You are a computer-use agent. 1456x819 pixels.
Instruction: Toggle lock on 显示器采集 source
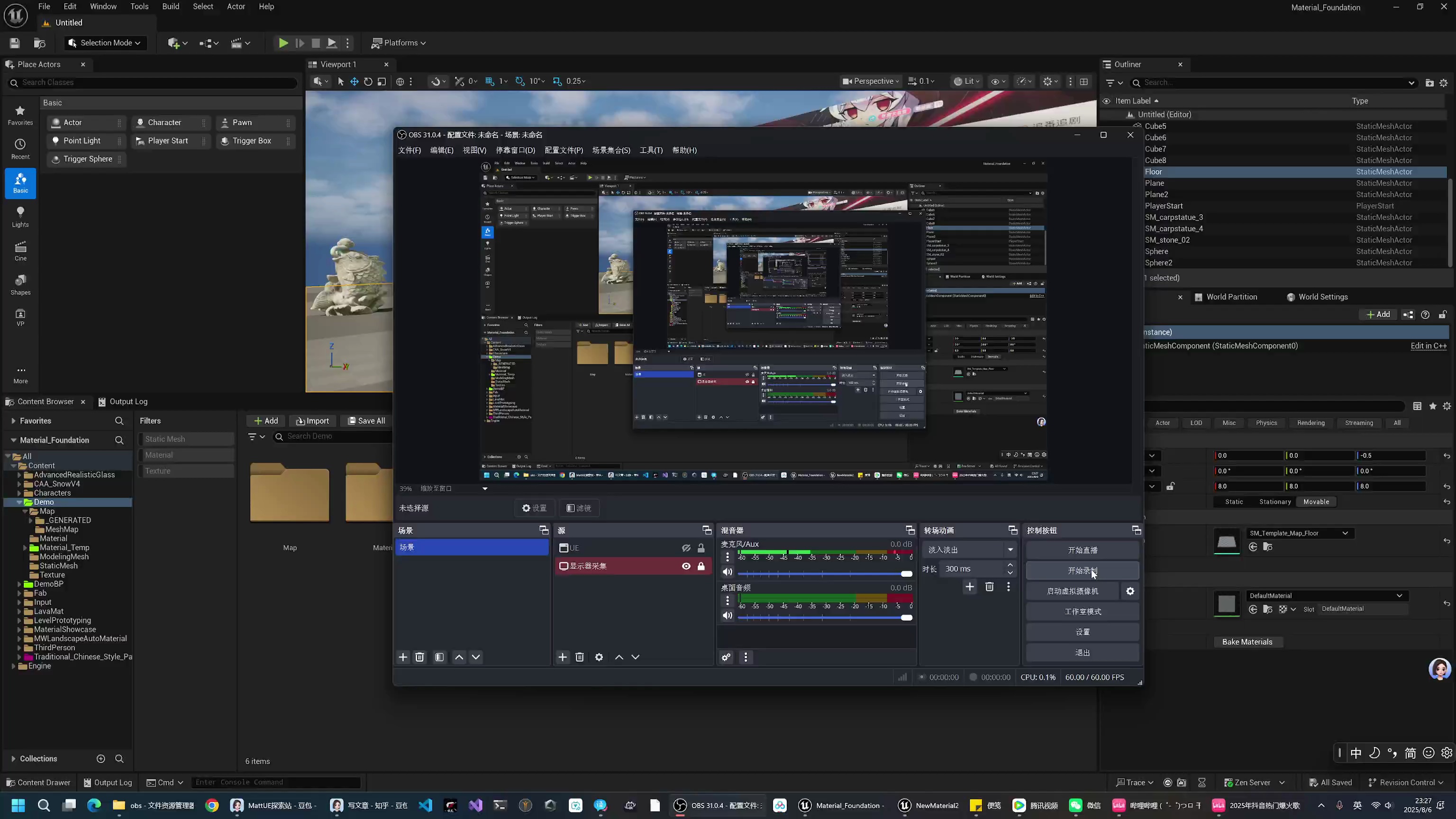point(701,566)
